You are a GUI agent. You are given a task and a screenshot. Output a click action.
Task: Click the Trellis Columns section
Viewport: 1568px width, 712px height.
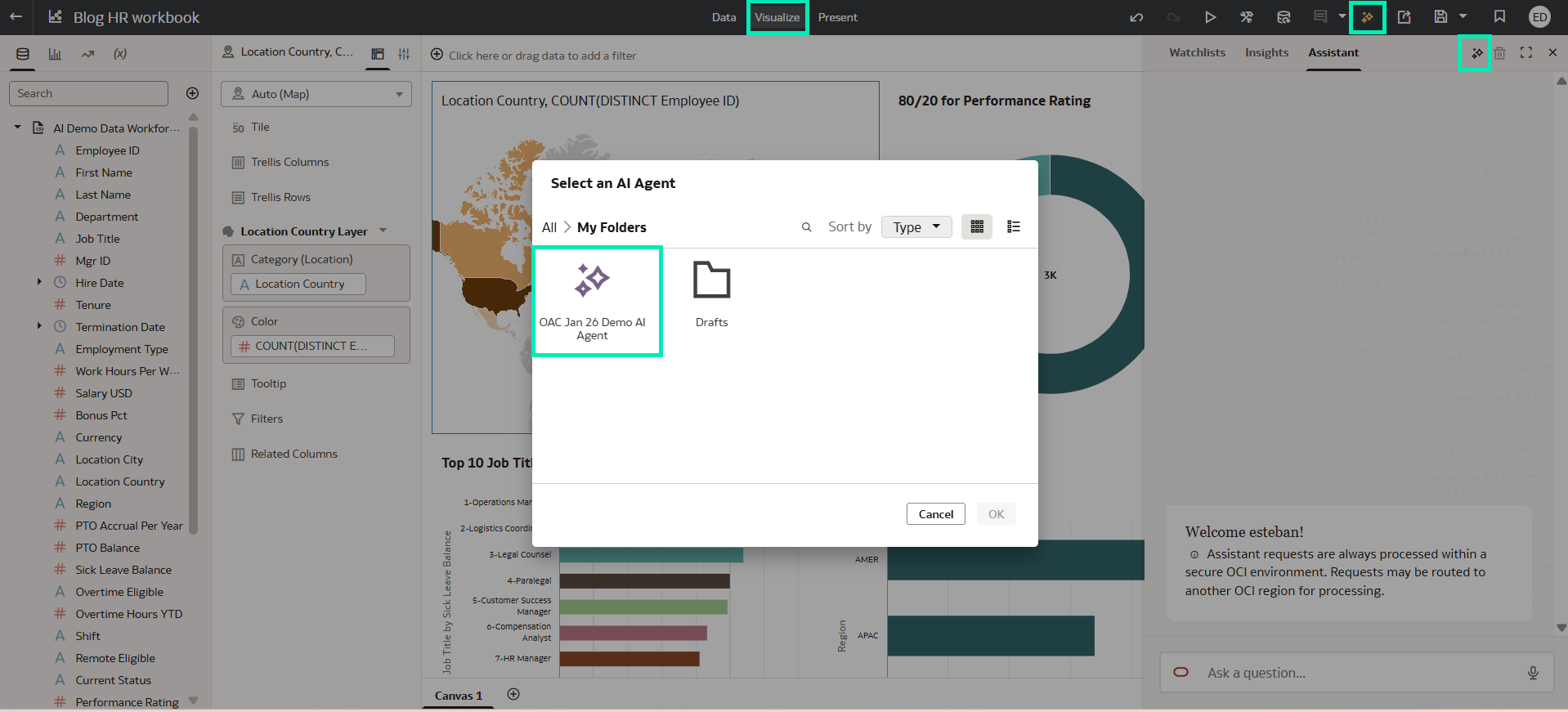click(289, 162)
